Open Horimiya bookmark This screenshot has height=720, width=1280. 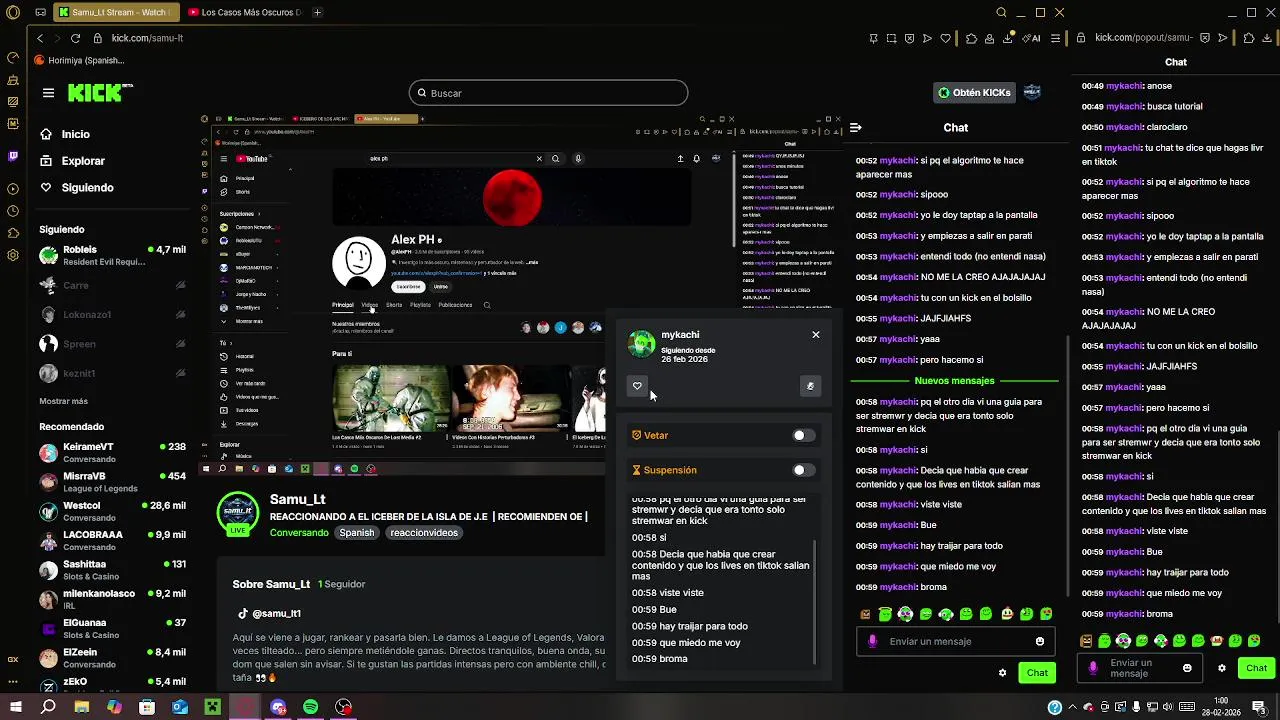[x=79, y=60]
